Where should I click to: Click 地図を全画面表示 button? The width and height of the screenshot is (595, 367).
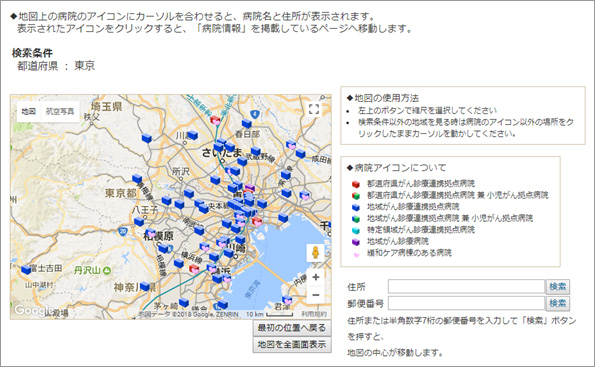point(292,345)
